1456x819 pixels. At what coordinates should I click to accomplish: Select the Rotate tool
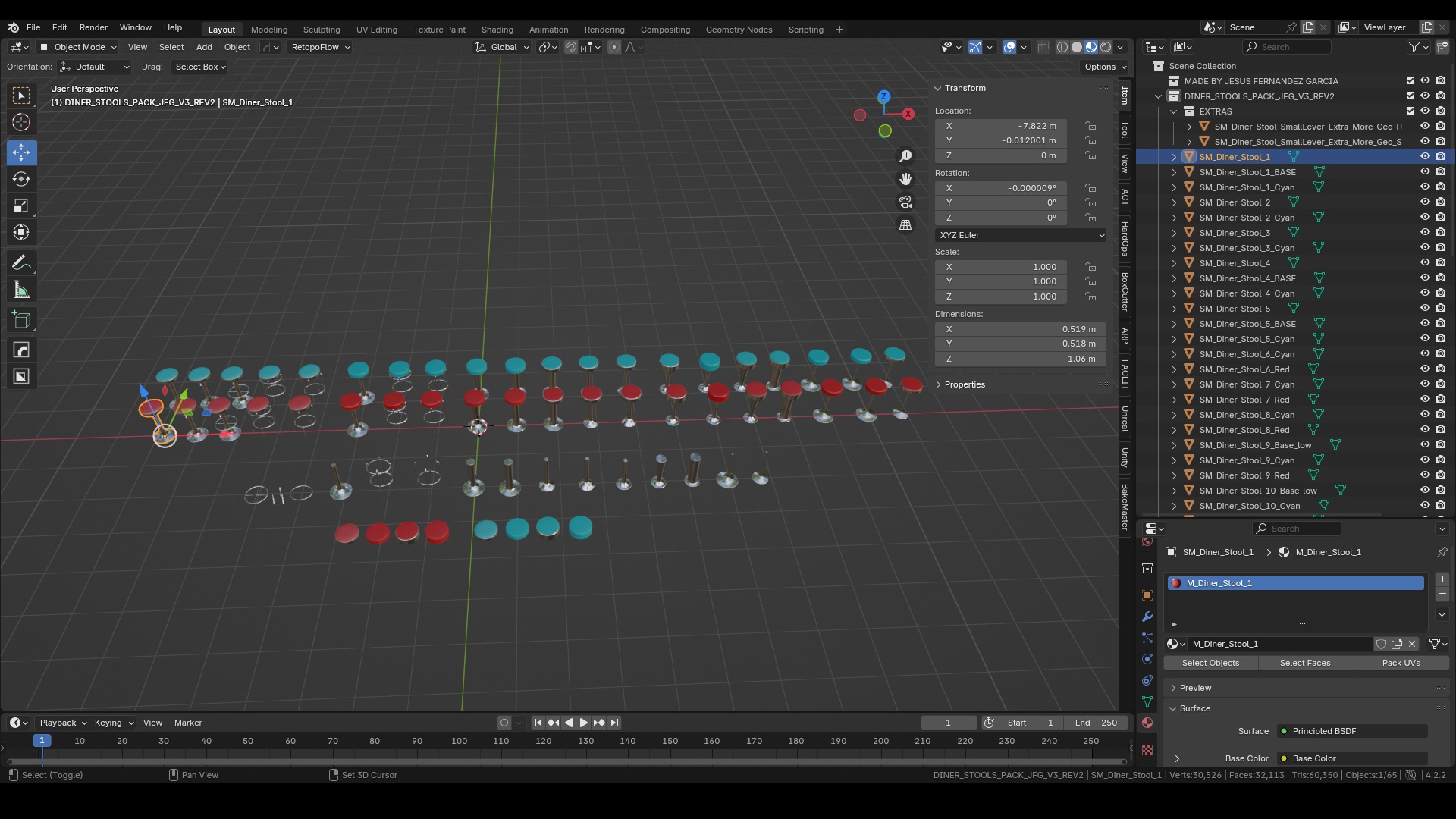21,179
